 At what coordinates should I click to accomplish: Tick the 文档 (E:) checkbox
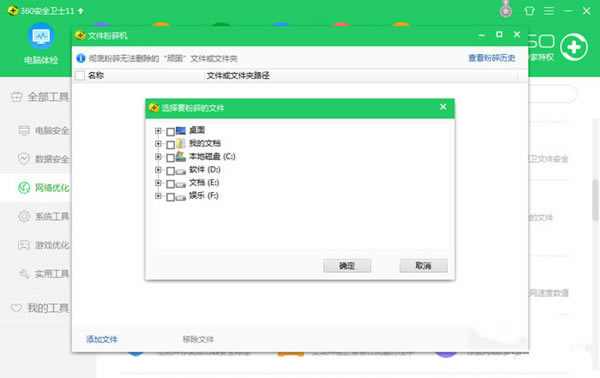(171, 184)
